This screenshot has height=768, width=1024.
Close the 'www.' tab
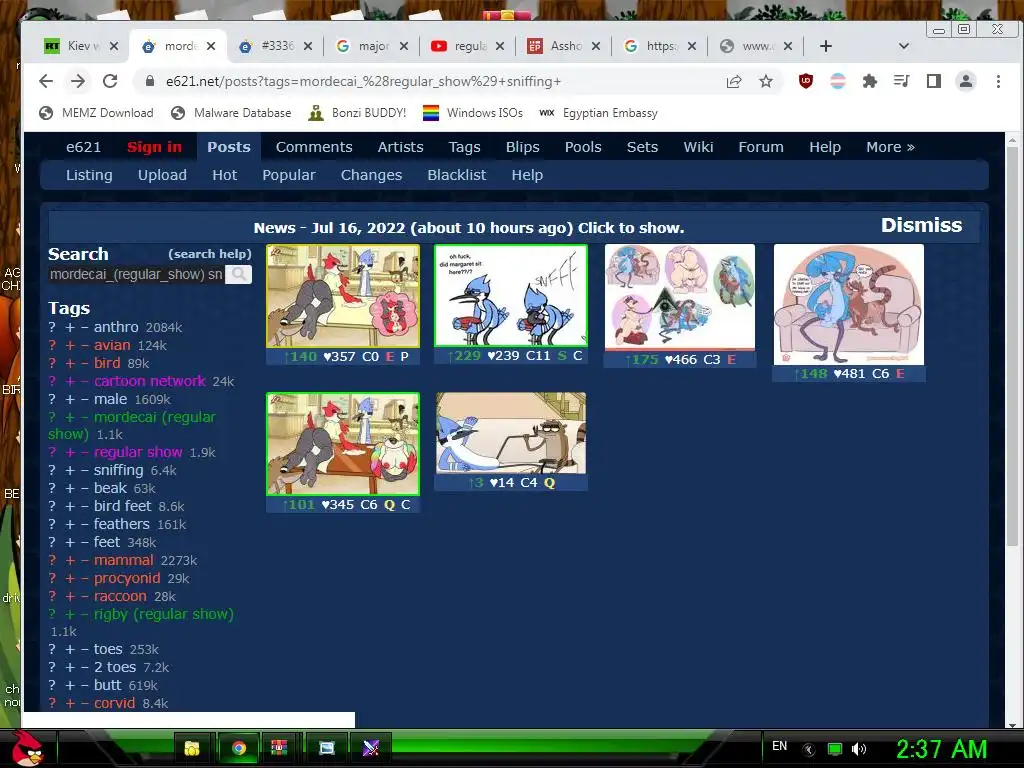coord(788,46)
